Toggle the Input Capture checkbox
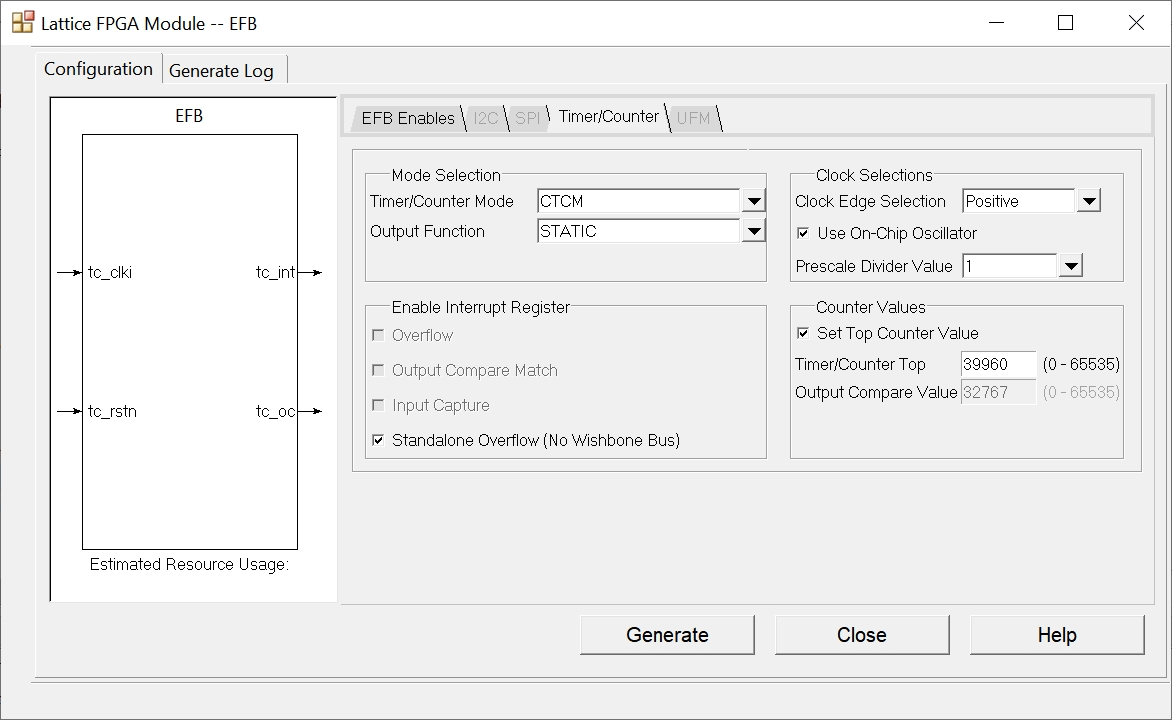Viewport: 1172px width, 720px height. pyautogui.click(x=378, y=405)
